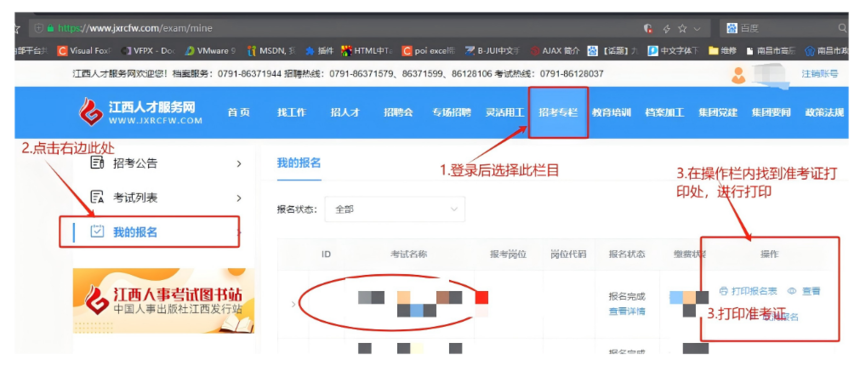Viewport: 860px width, 383px height.
Task: Open the 集团要闻 navigation item
Action: [771, 112]
